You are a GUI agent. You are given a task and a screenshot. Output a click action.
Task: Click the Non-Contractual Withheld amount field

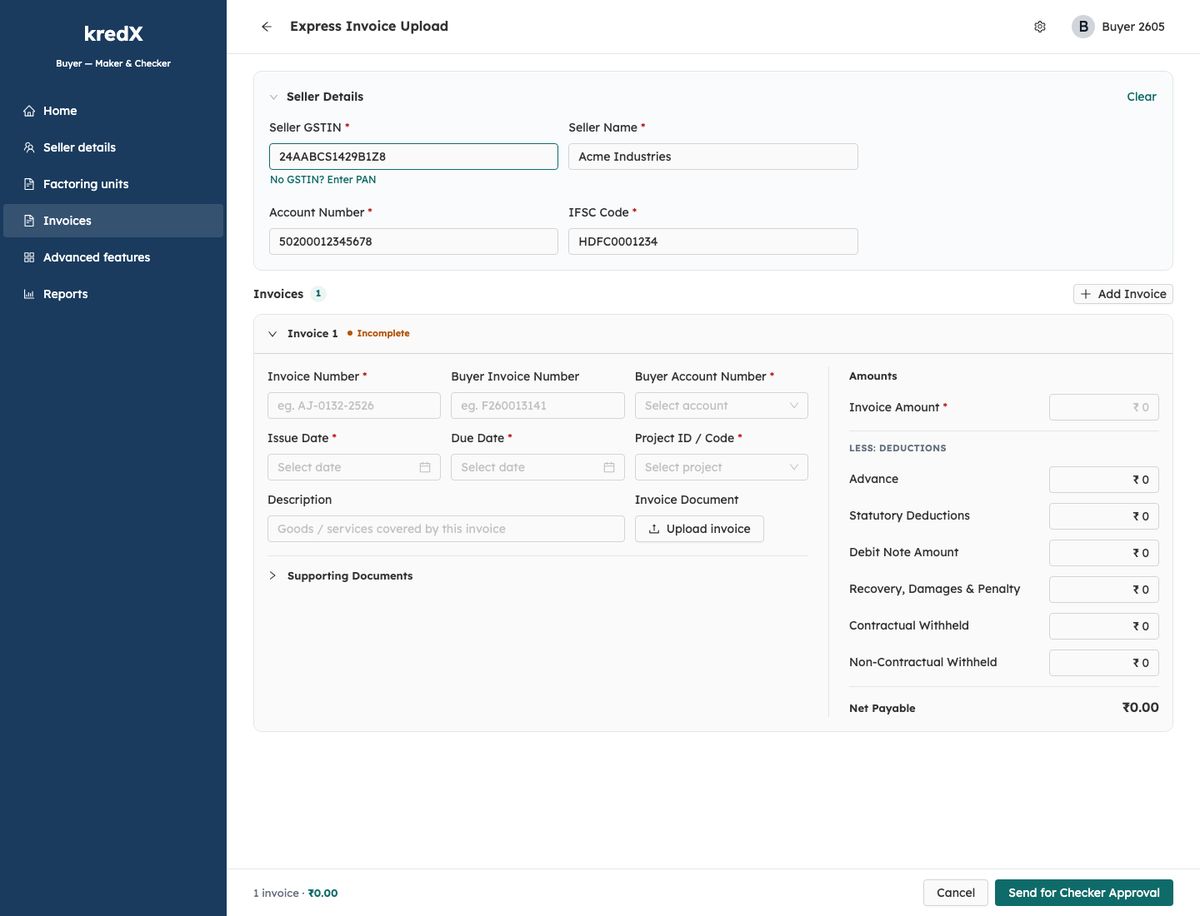[1104, 663]
